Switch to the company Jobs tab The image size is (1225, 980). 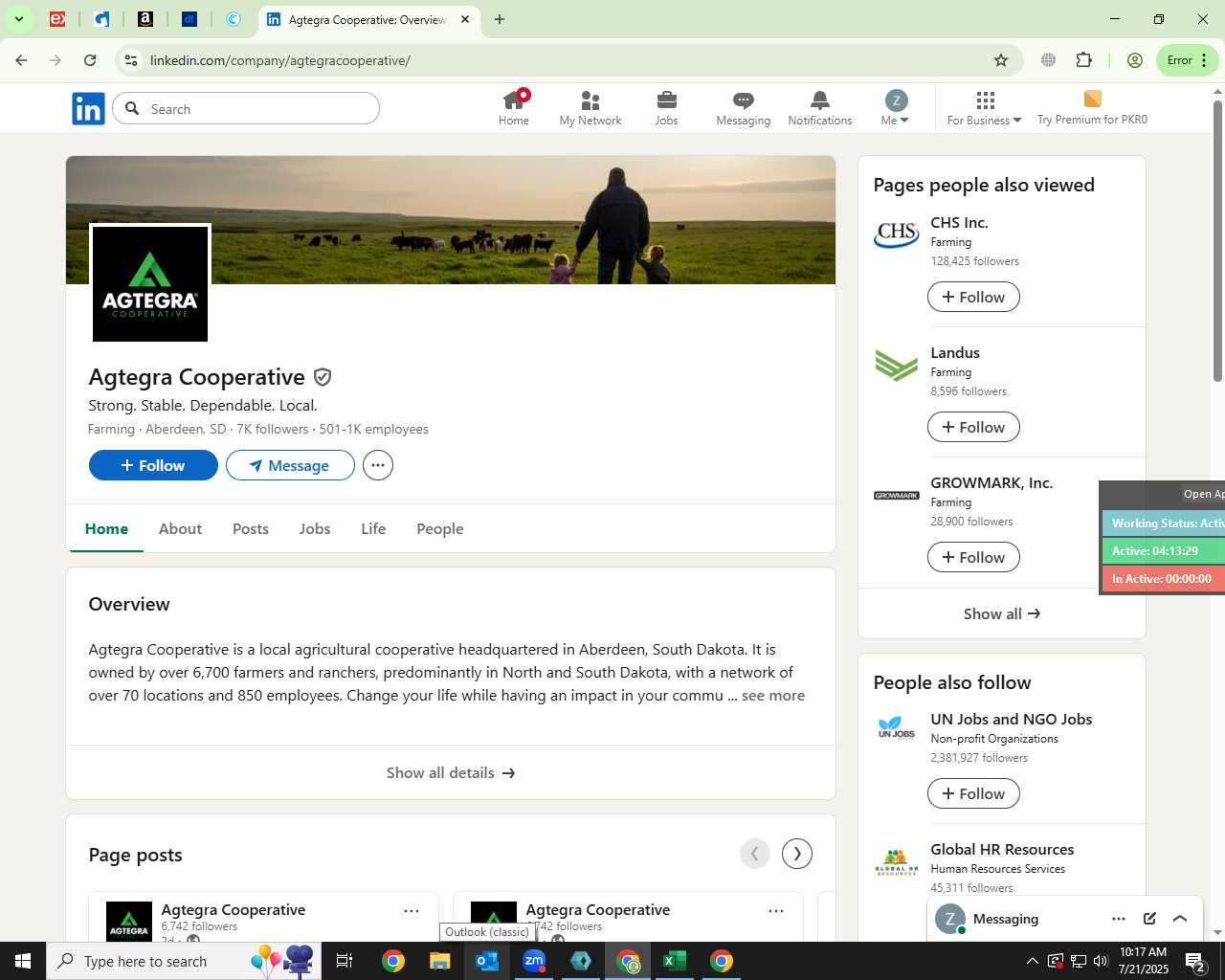(x=315, y=529)
